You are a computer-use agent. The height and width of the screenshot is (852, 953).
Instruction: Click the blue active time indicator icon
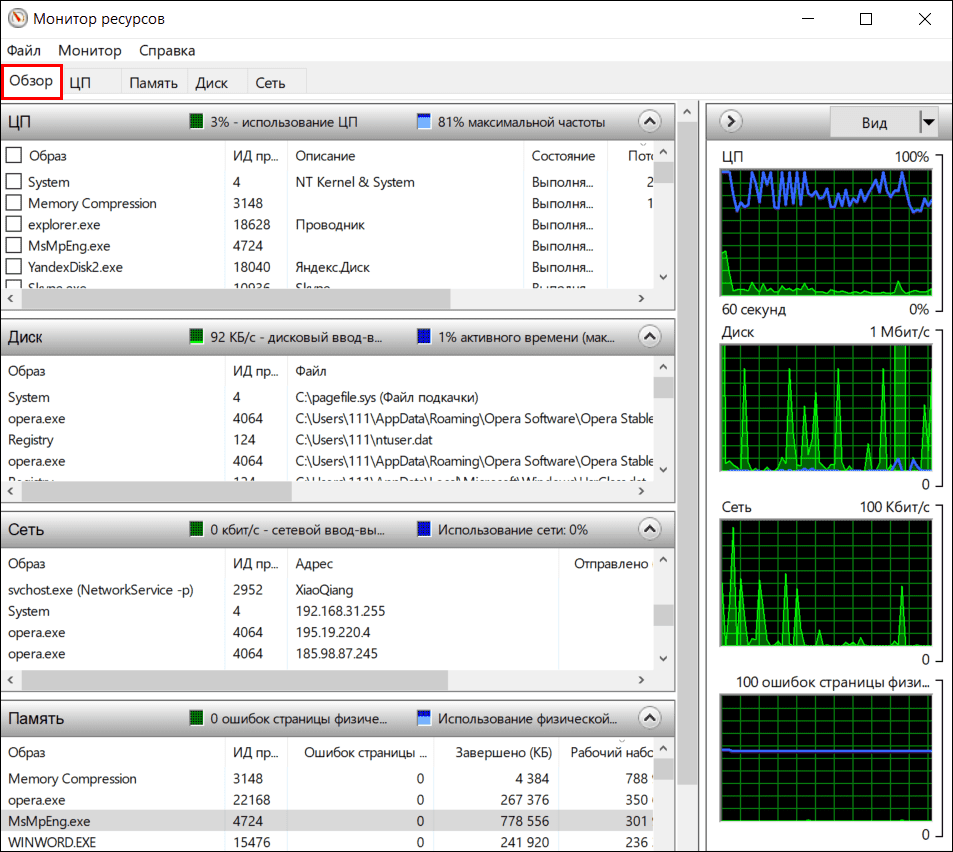click(424, 336)
